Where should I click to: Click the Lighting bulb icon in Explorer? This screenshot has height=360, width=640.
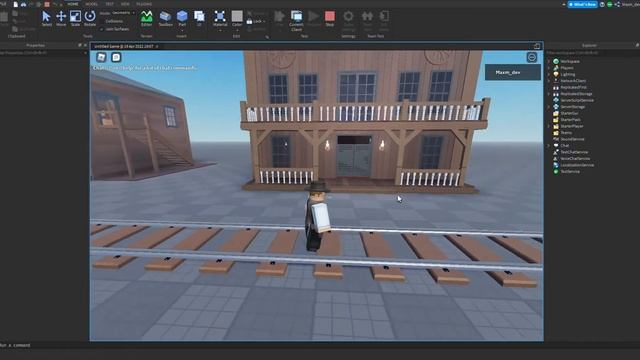point(556,74)
